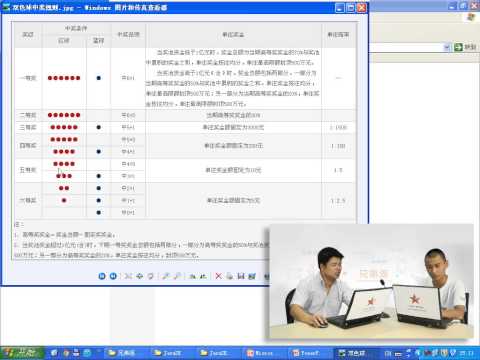Click the green Go arrow in background window
This screenshot has height=360, width=480.
click(x=459, y=47)
